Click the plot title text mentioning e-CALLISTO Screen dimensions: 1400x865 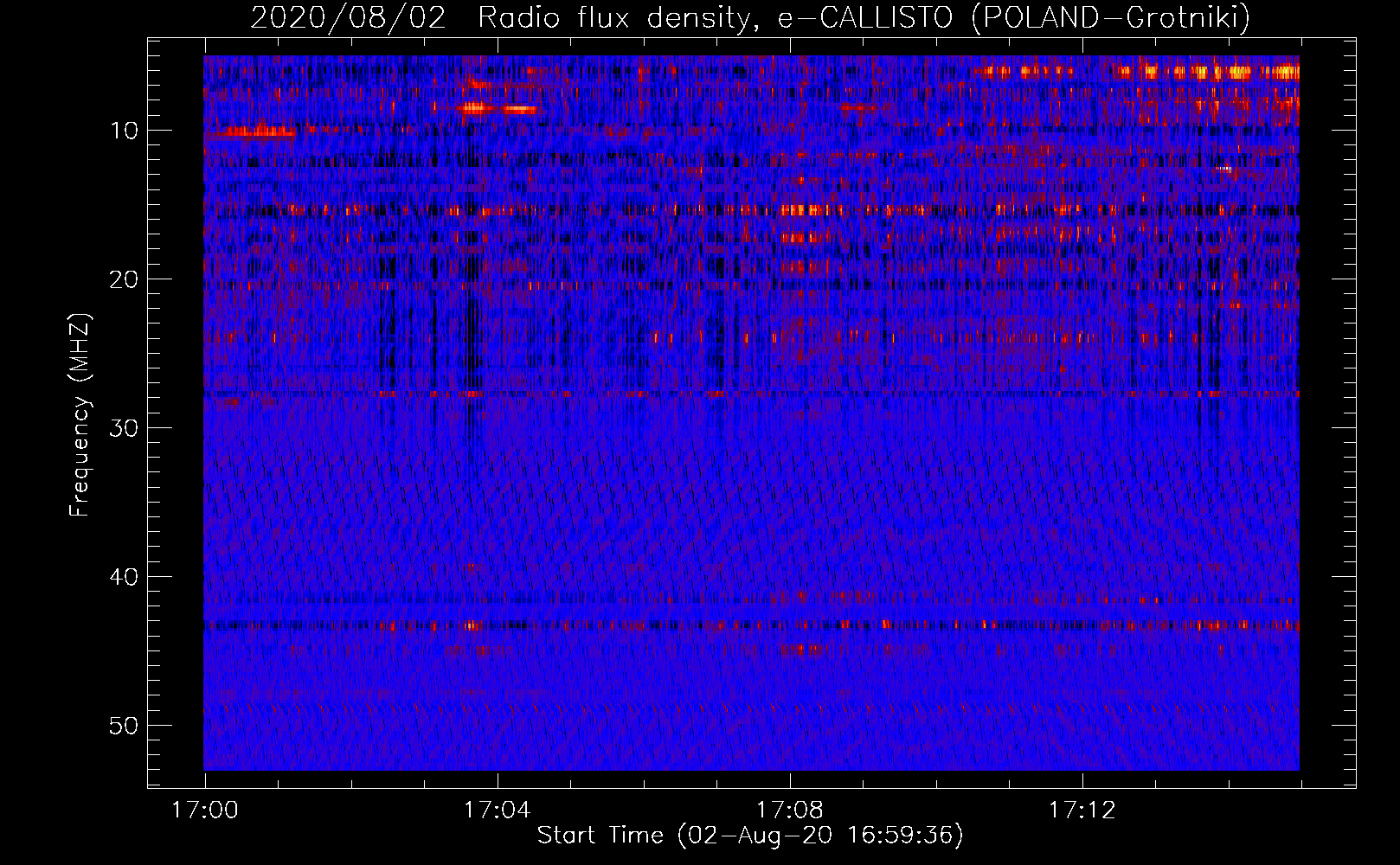click(750, 17)
